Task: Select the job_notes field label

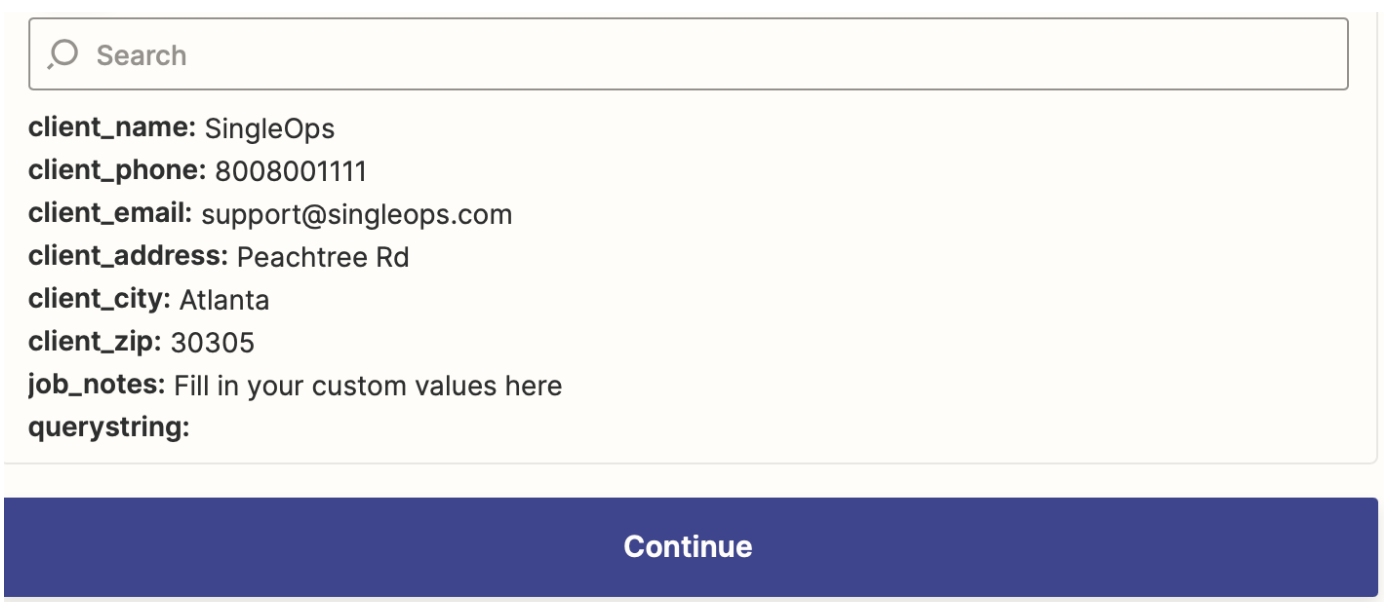Action: 97,386
